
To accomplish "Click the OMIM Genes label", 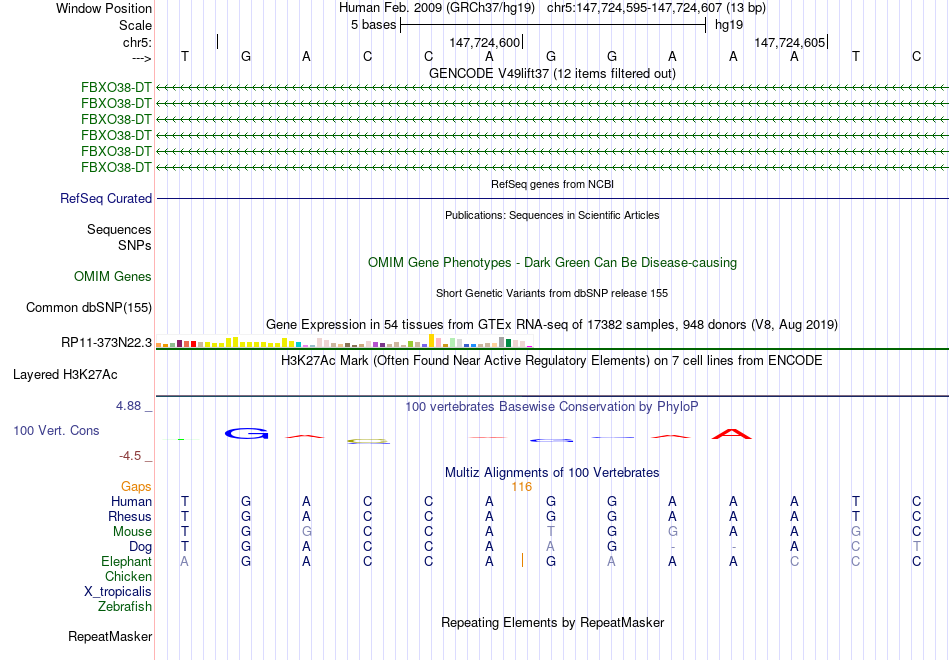I will (113, 276).
